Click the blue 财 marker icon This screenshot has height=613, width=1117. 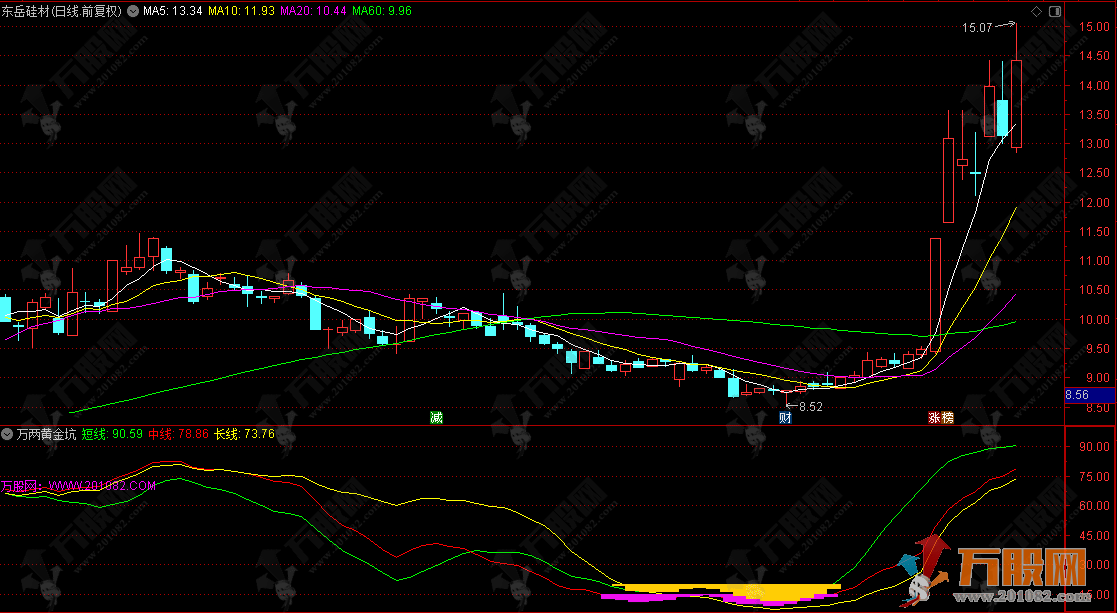click(785, 416)
